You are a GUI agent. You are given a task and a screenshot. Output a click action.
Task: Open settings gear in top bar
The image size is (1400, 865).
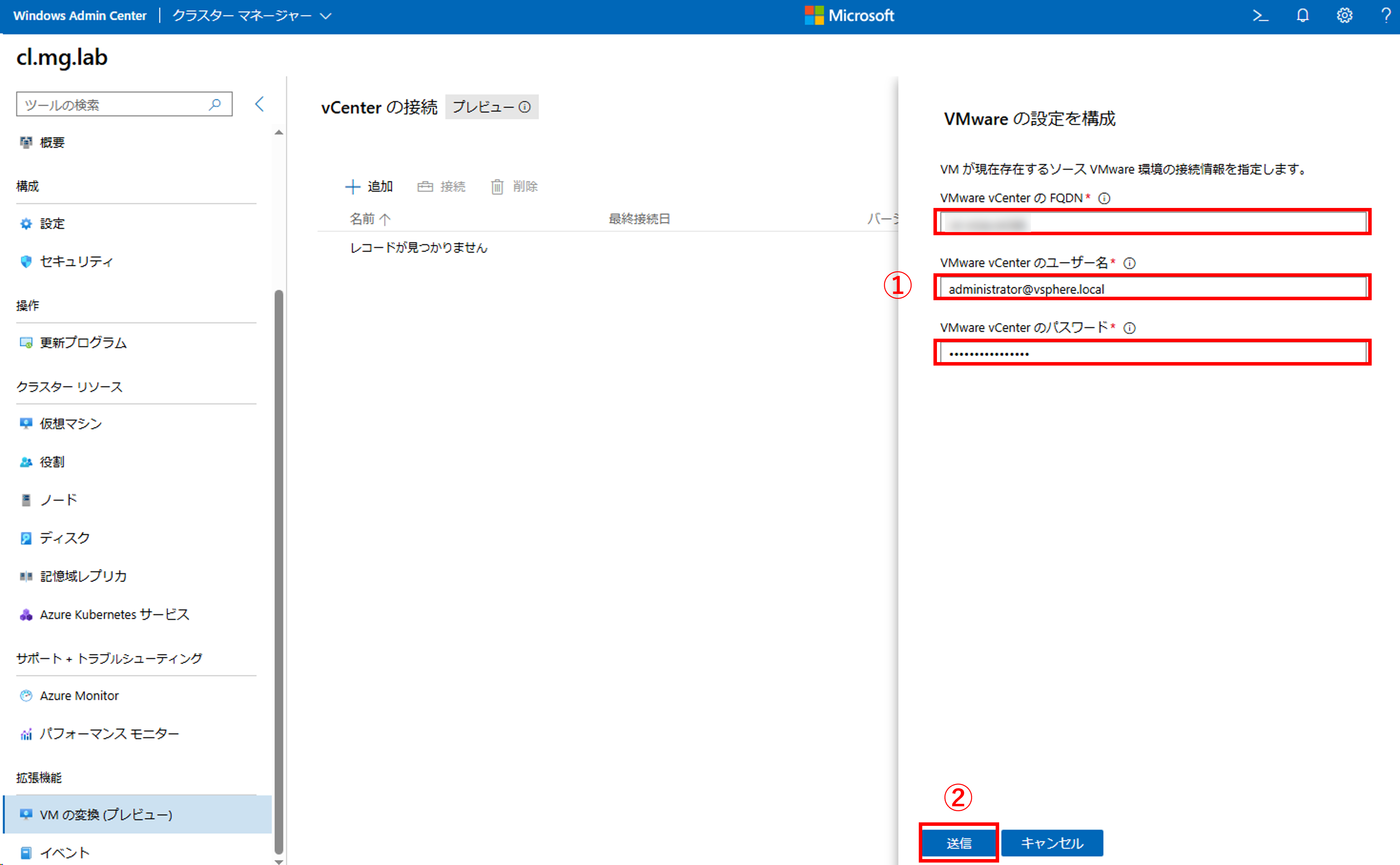(1344, 15)
